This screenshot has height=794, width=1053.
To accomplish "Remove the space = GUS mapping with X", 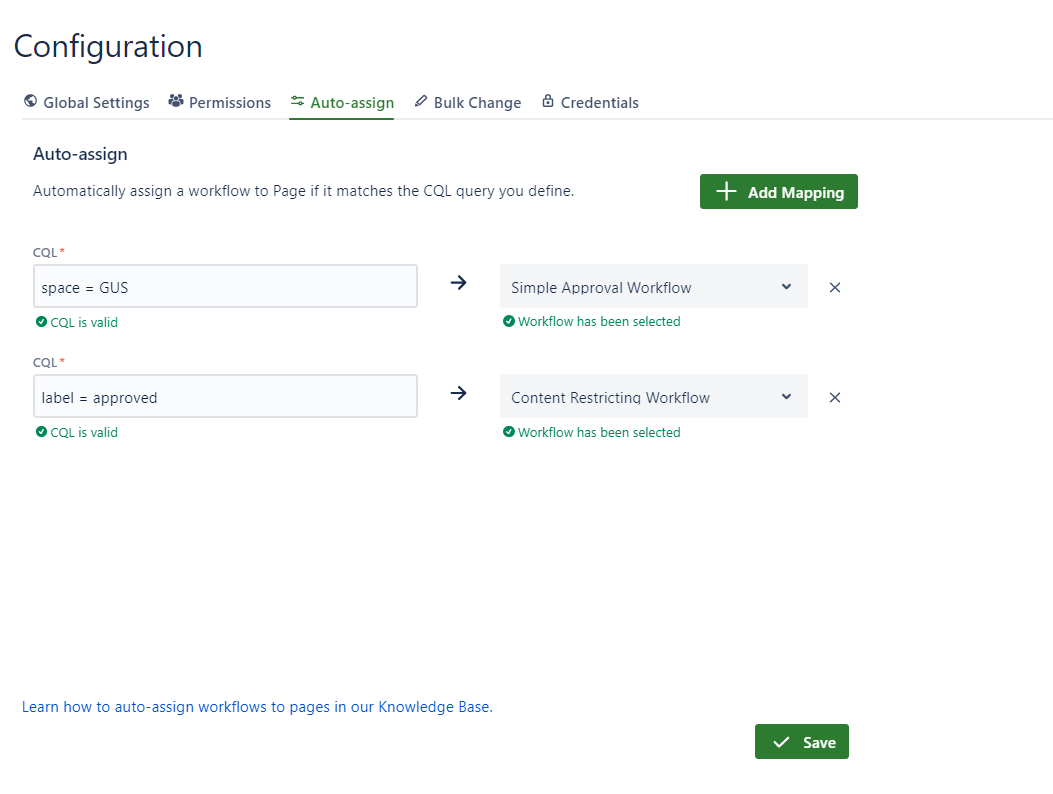I will pyautogui.click(x=835, y=288).
